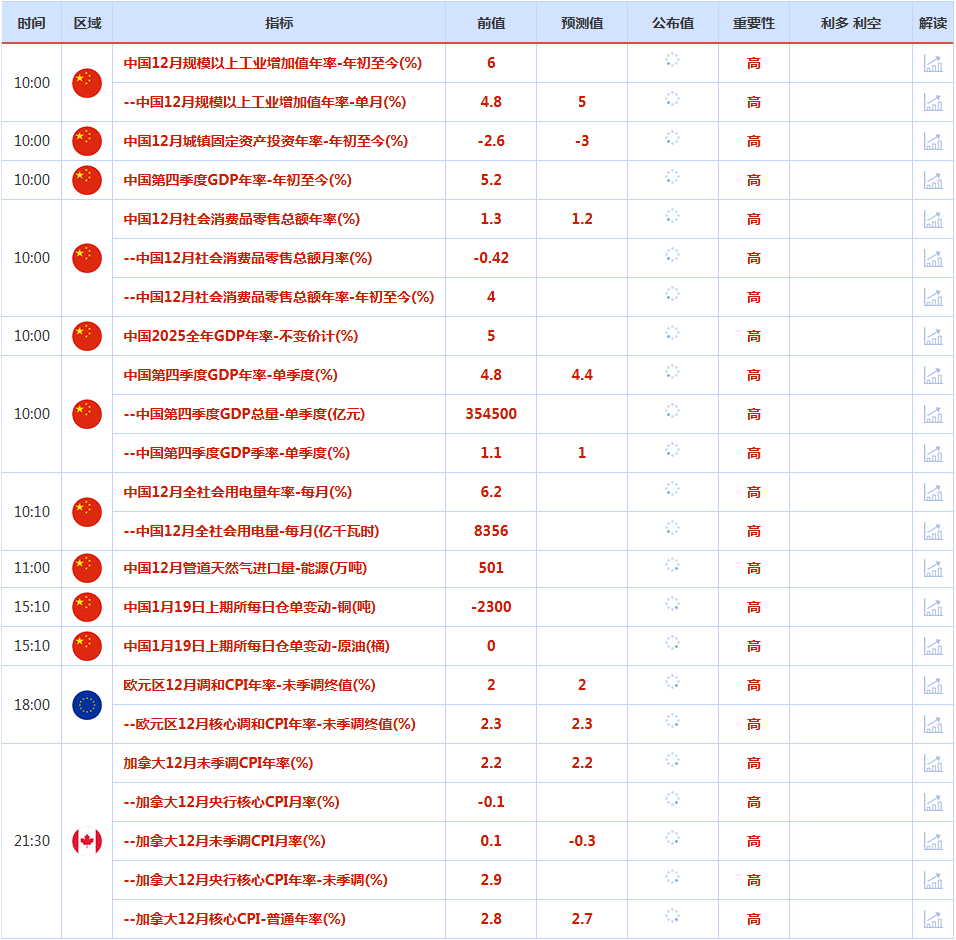Open 中国1月19日上期所每日仓单变动-原油(桶) indicator

257,647
